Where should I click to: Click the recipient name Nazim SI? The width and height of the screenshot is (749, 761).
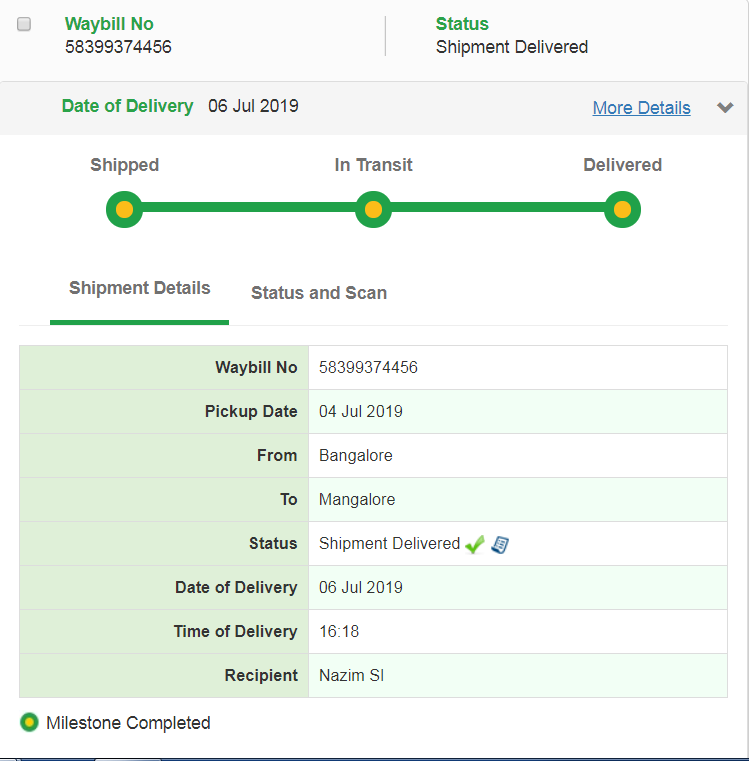351,676
